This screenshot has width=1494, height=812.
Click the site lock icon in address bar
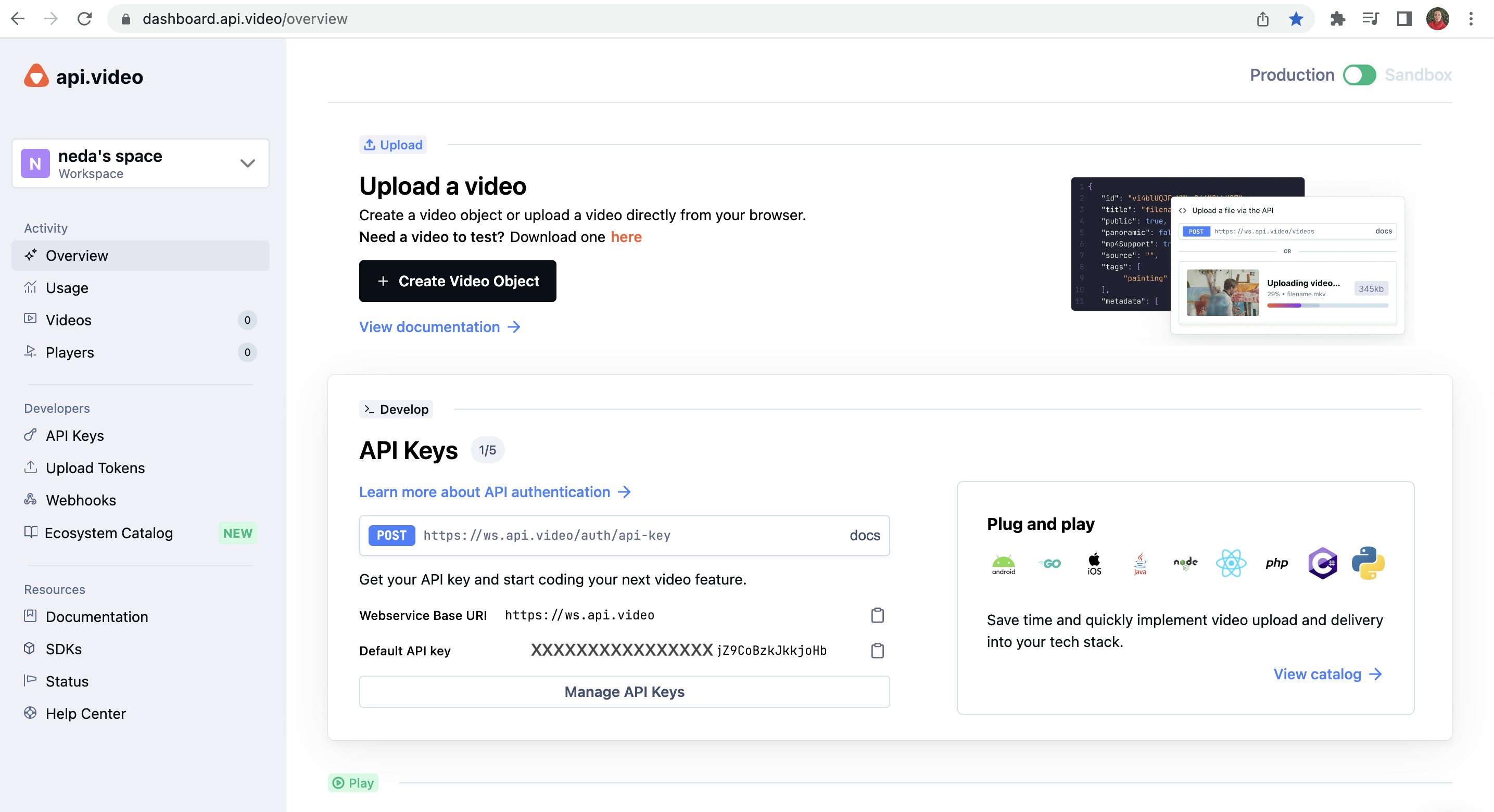click(x=125, y=19)
